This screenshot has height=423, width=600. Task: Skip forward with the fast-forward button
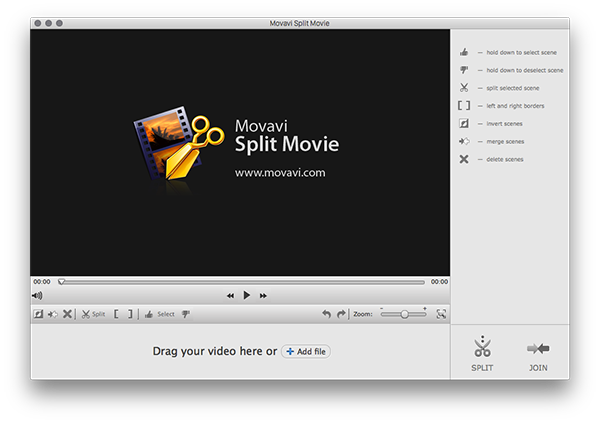264,296
